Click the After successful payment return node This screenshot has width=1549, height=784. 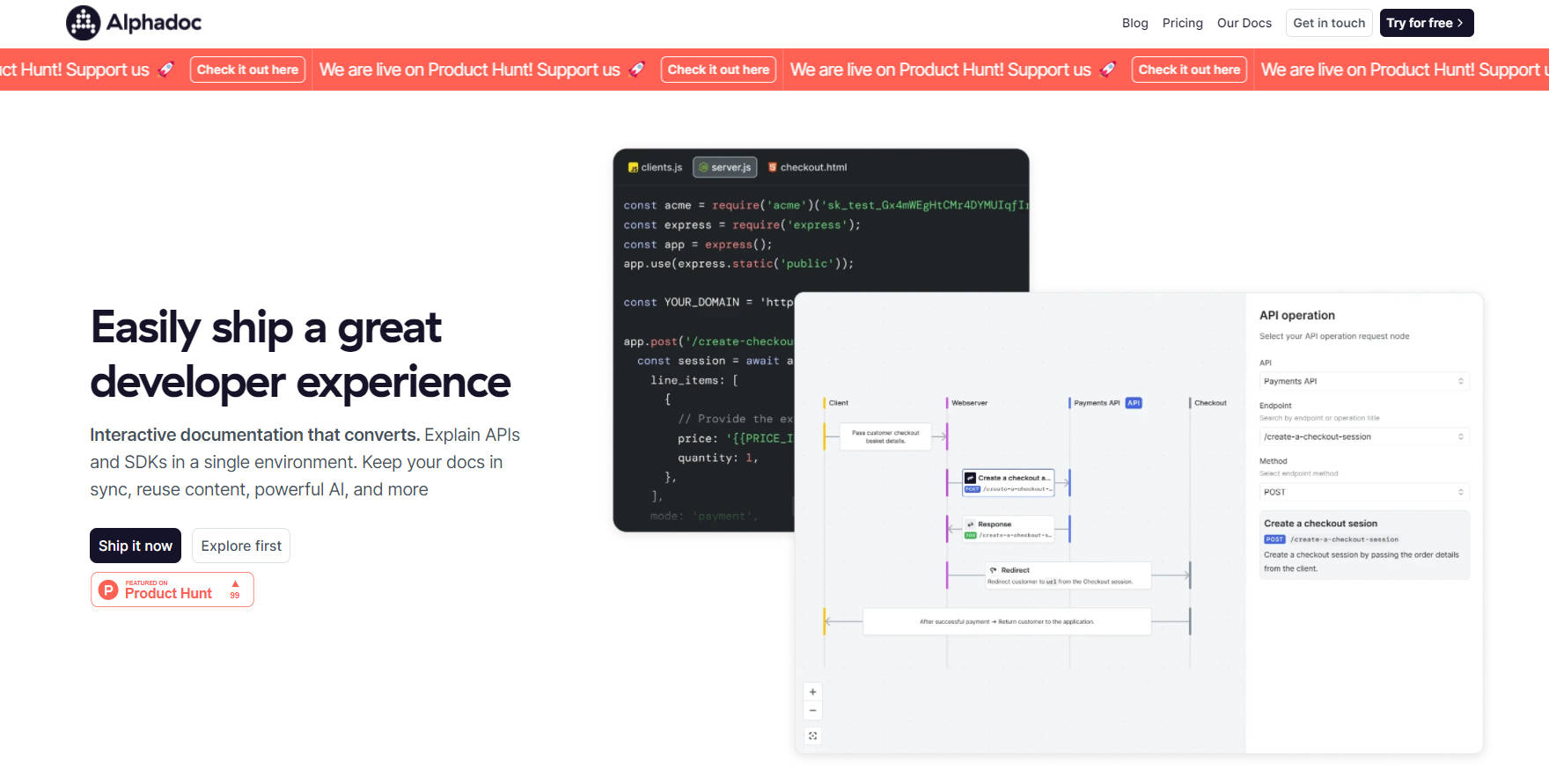(1007, 621)
